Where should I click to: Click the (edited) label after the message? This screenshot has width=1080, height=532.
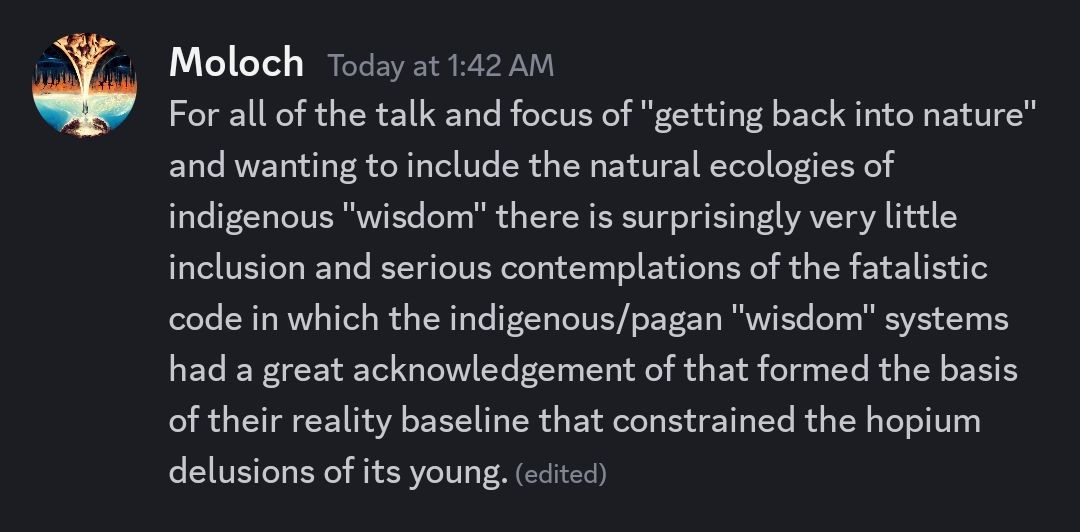coord(561,474)
